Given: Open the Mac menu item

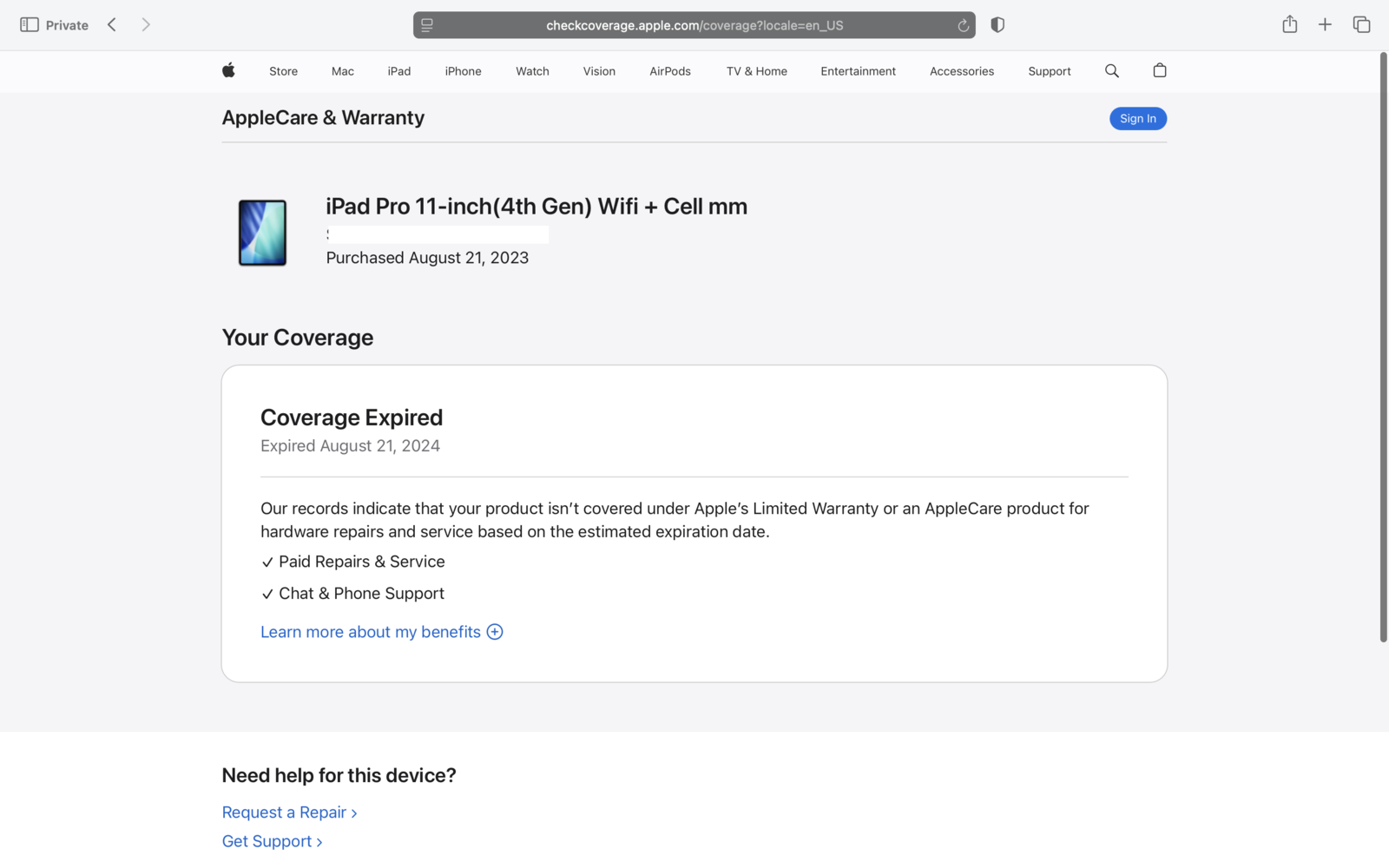Looking at the screenshot, I should (342, 71).
